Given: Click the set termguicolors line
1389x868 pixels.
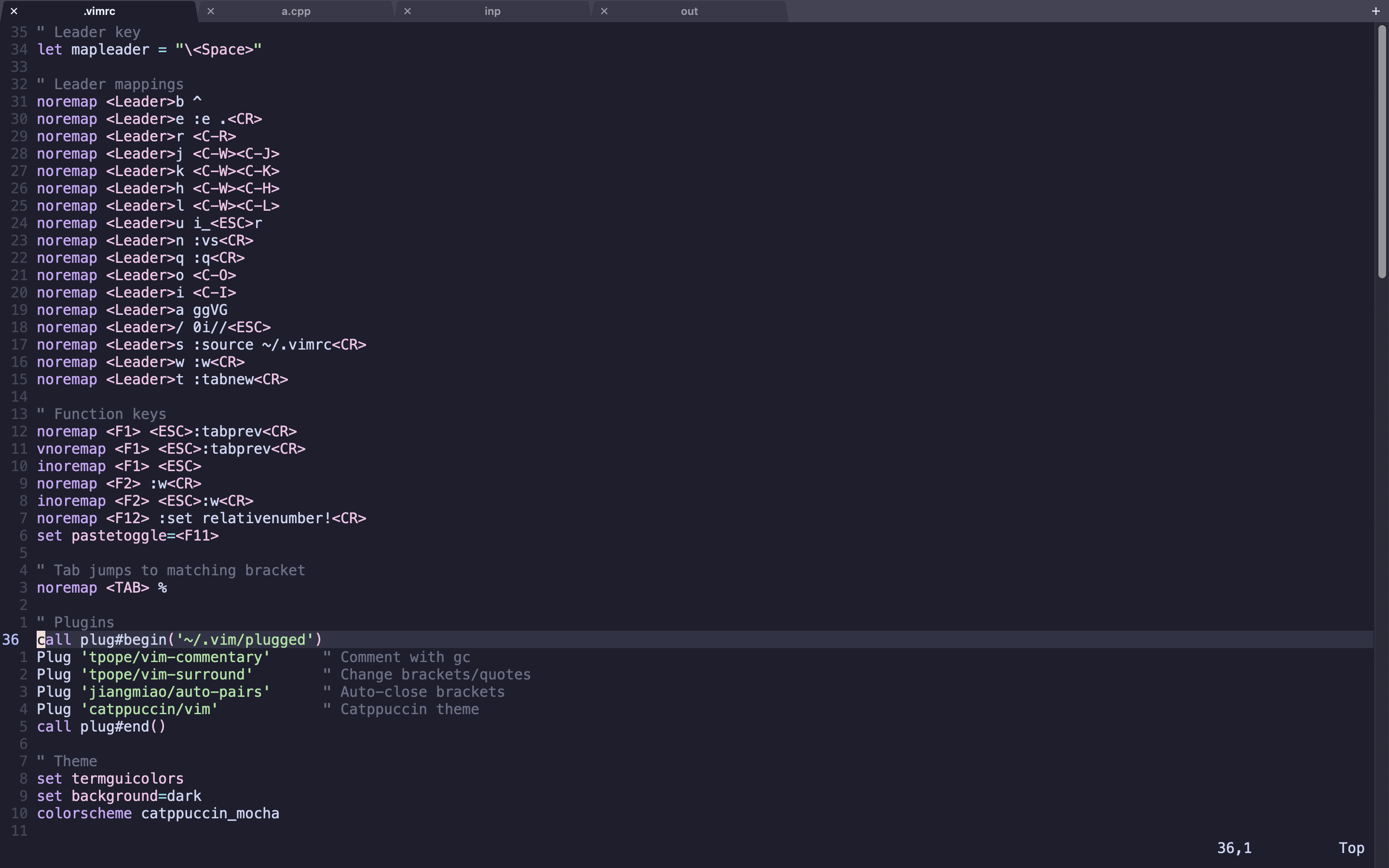Looking at the screenshot, I should pos(110,778).
